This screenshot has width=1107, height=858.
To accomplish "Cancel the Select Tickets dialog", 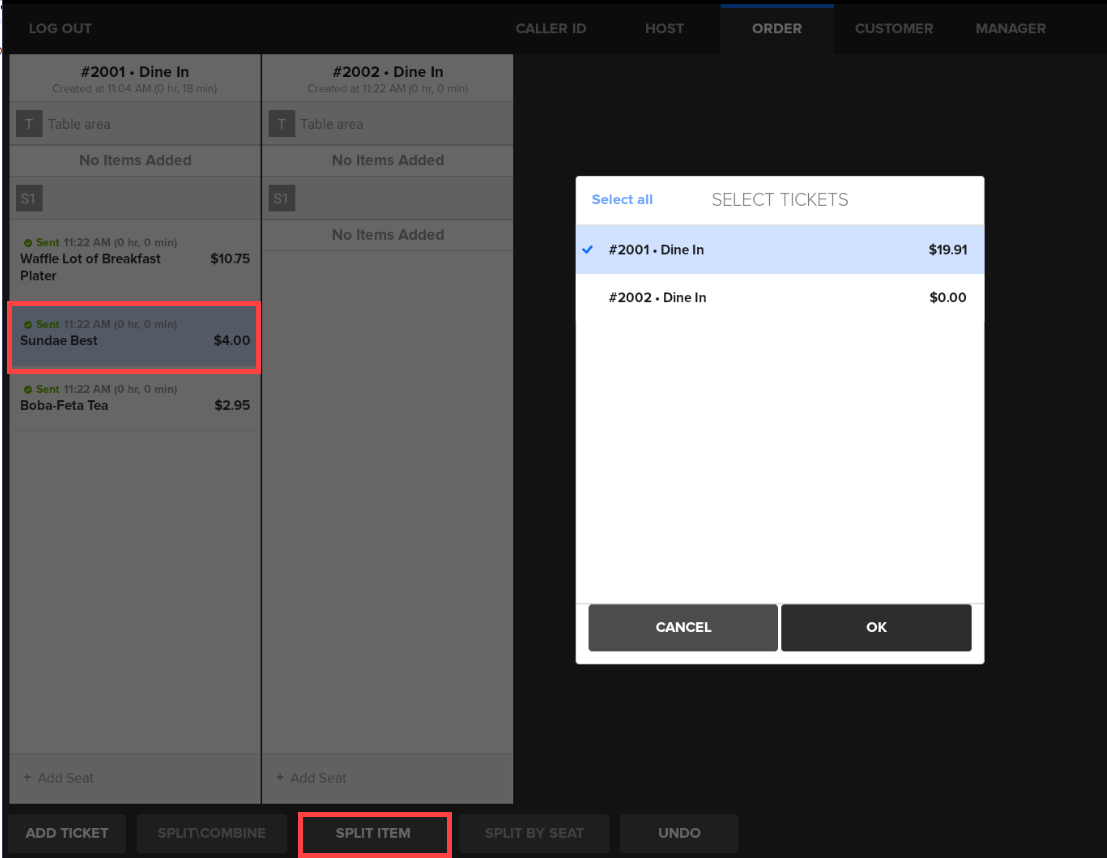I will [x=683, y=627].
